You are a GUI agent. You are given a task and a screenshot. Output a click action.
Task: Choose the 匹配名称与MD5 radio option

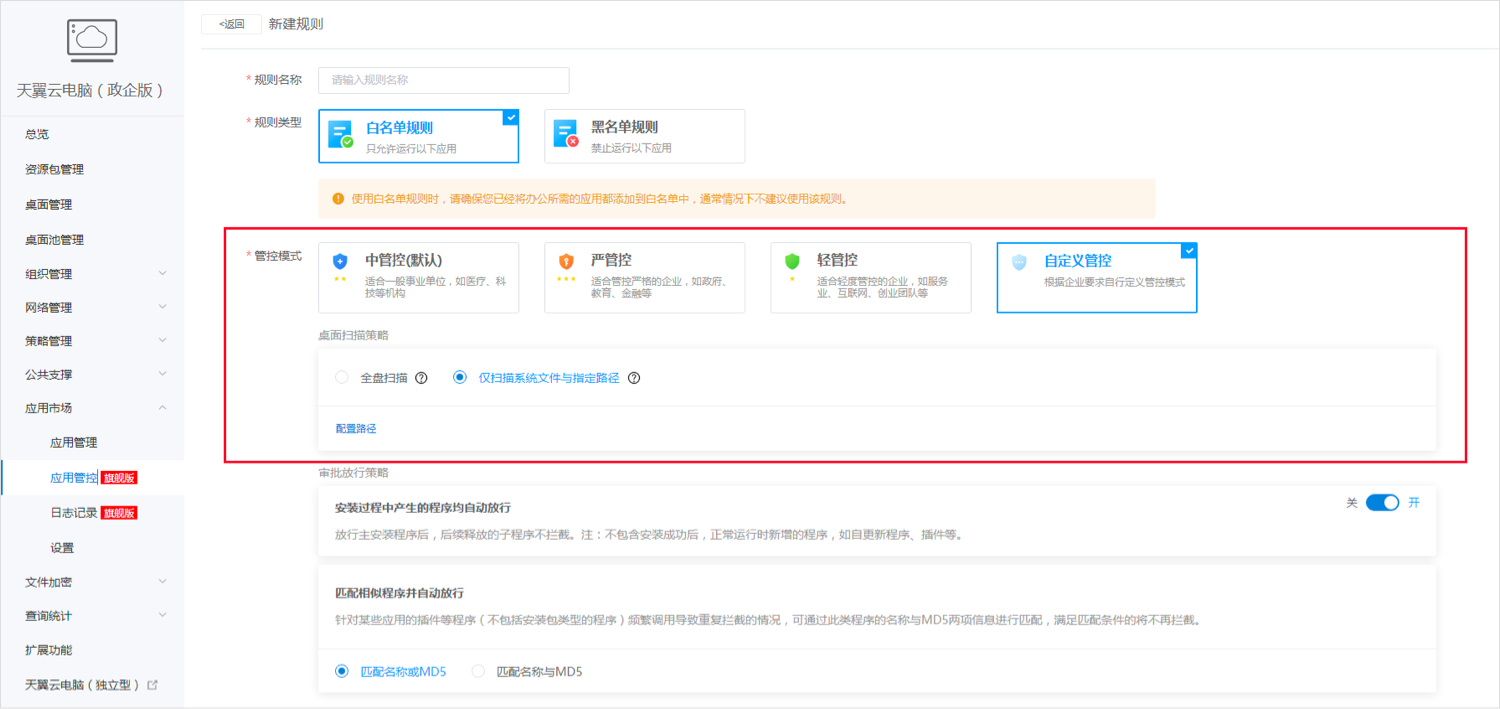coord(478,670)
